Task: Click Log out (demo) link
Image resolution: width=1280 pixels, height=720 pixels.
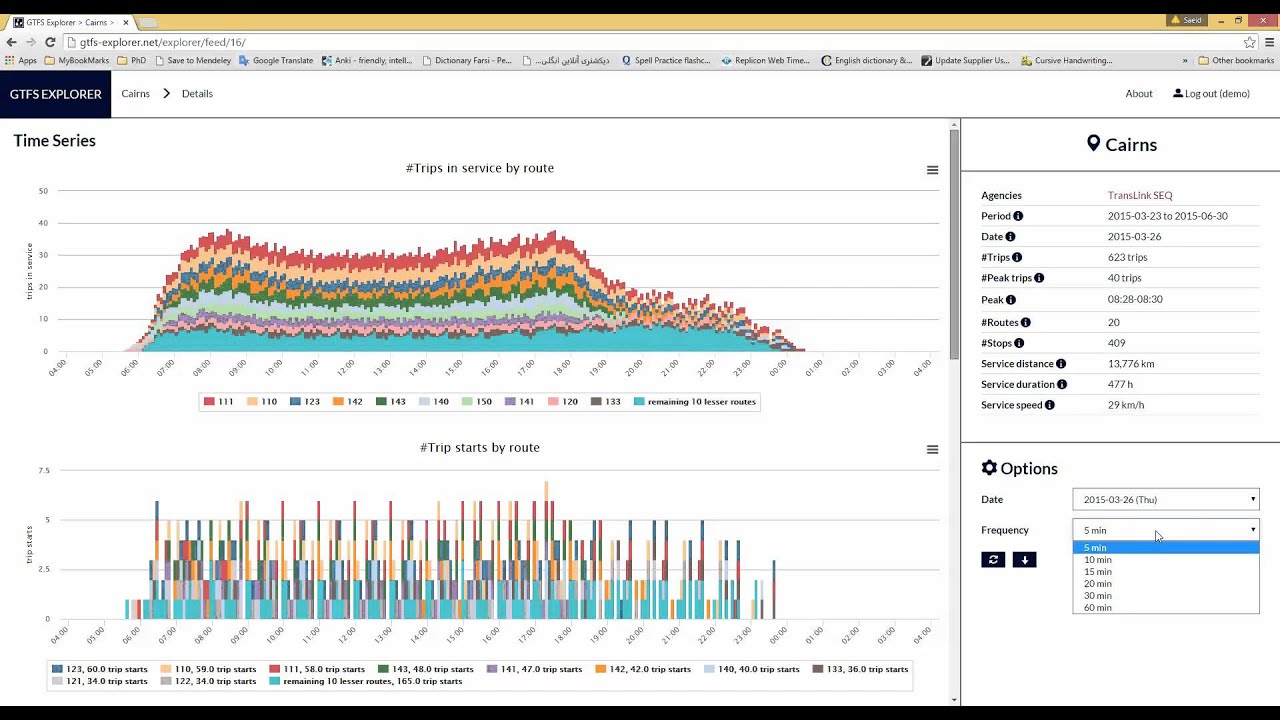Action: 1211,94
